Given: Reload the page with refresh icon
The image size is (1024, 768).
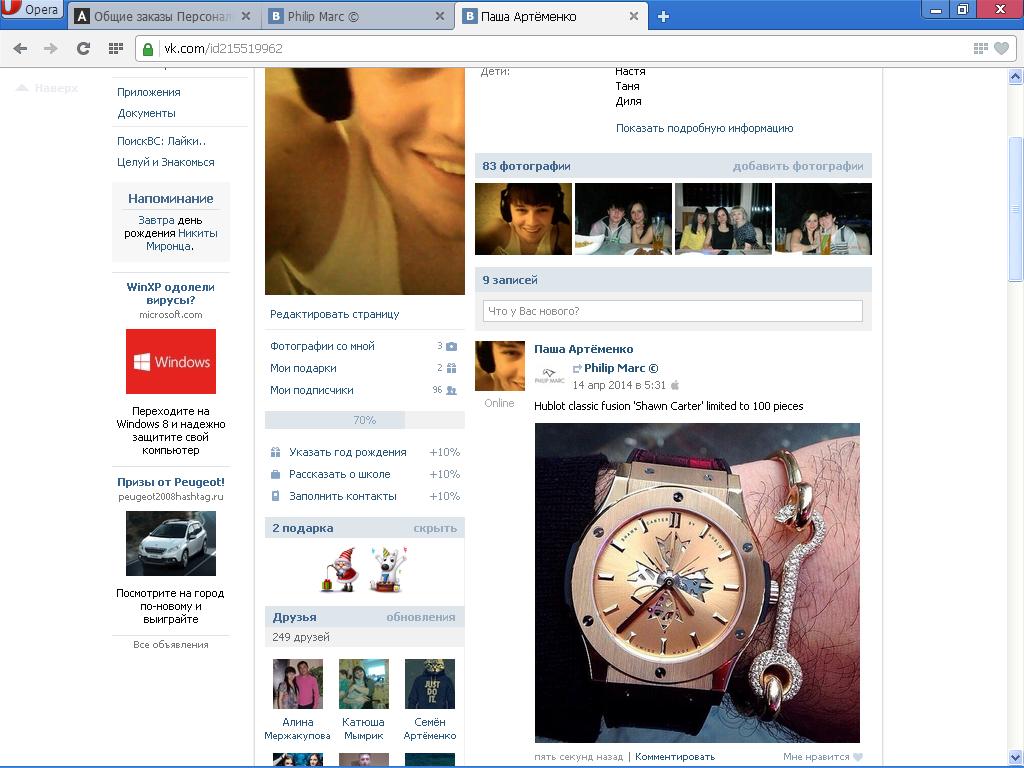Looking at the screenshot, I should click(83, 48).
